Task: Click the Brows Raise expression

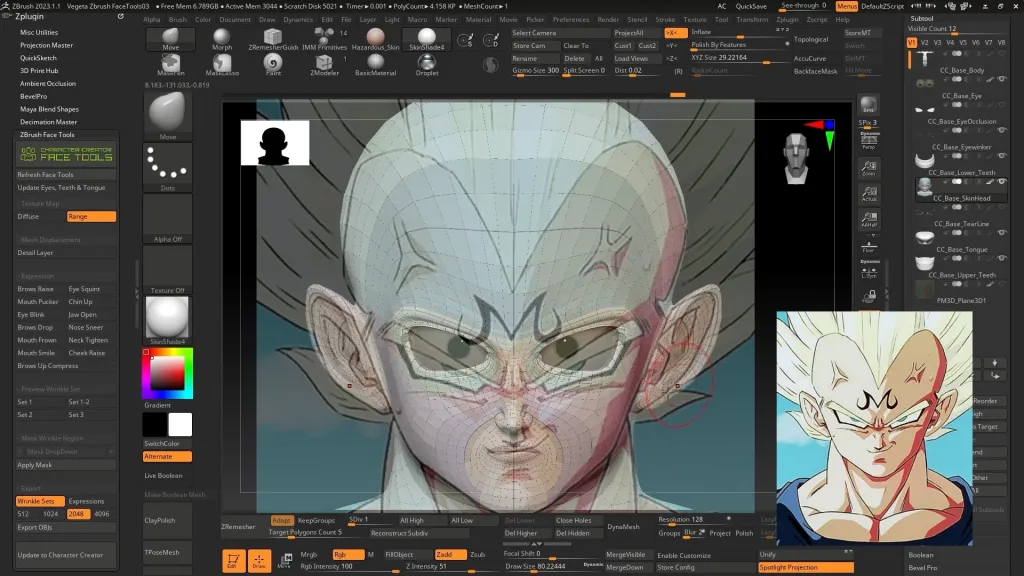Action: (36, 289)
